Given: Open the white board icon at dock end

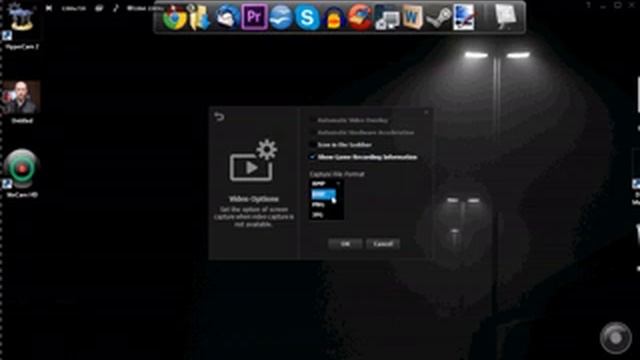Looking at the screenshot, I should (505, 17).
